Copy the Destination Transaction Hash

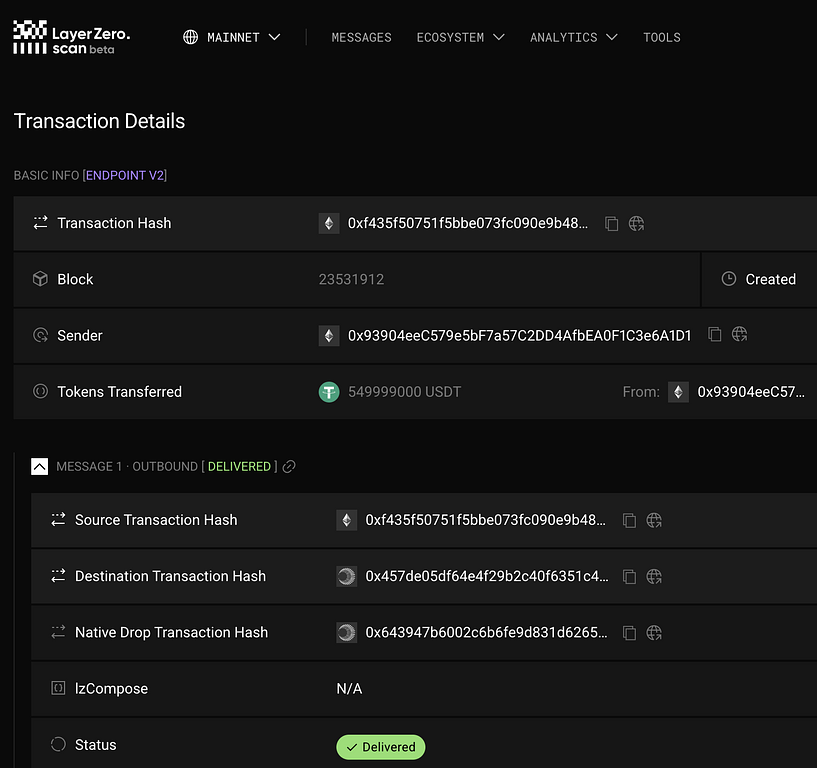pos(629,576)
